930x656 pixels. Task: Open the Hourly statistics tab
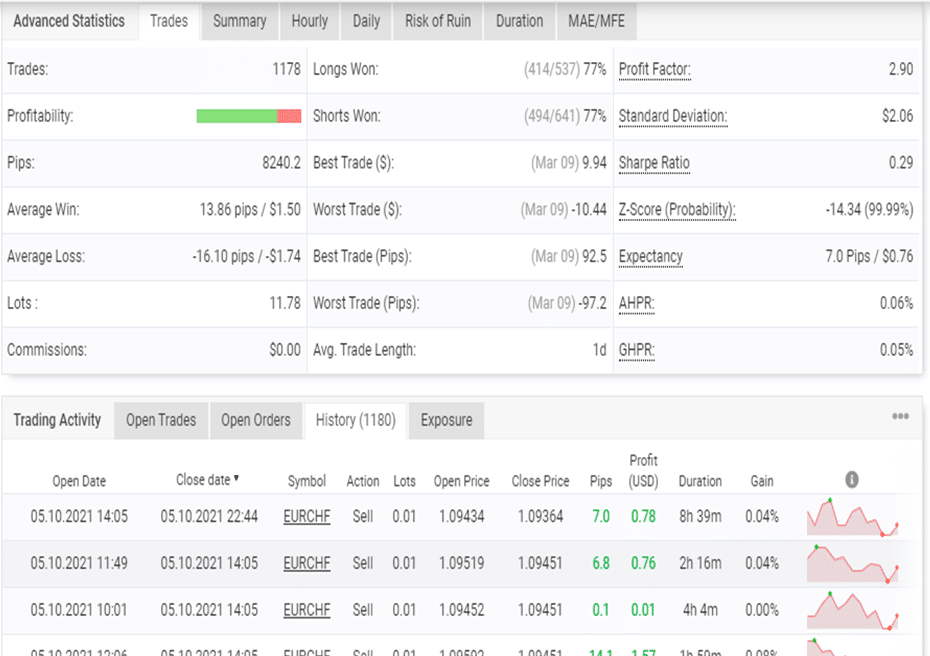[x=309, y=20]
